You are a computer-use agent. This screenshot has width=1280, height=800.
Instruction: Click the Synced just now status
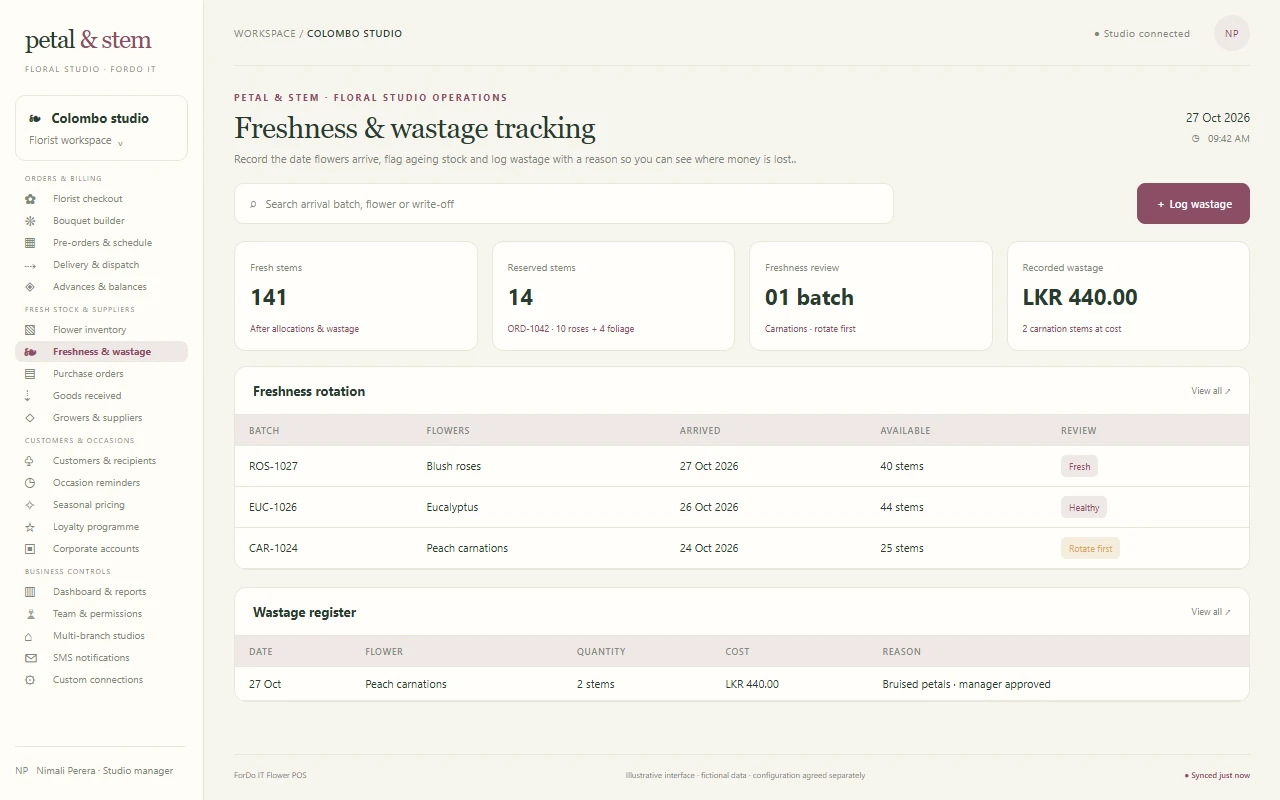click(1217, 776)
